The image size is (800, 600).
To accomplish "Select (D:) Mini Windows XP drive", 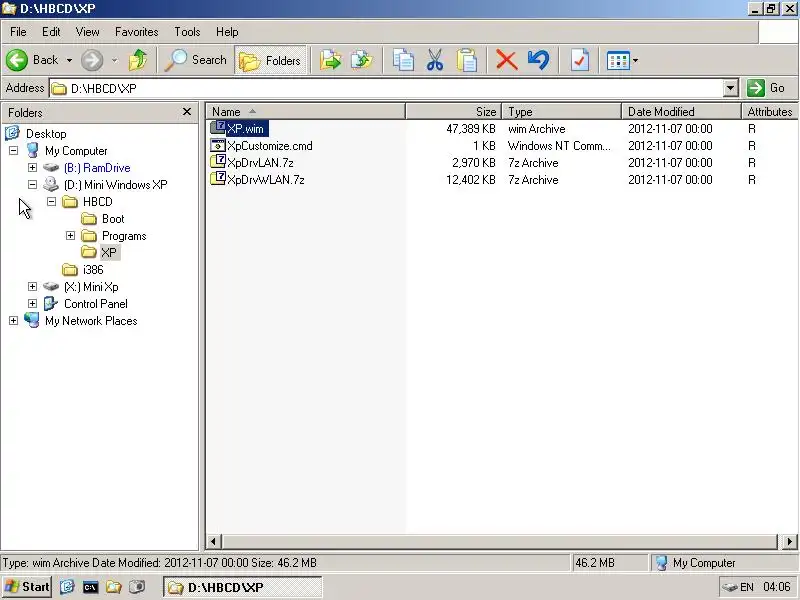I will coord(115,185).
